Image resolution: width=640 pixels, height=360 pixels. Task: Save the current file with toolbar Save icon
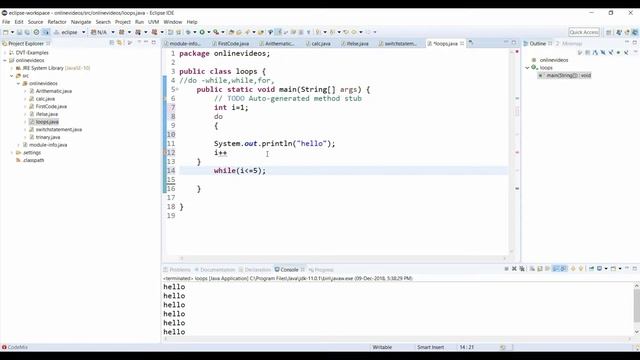(19, 32)
